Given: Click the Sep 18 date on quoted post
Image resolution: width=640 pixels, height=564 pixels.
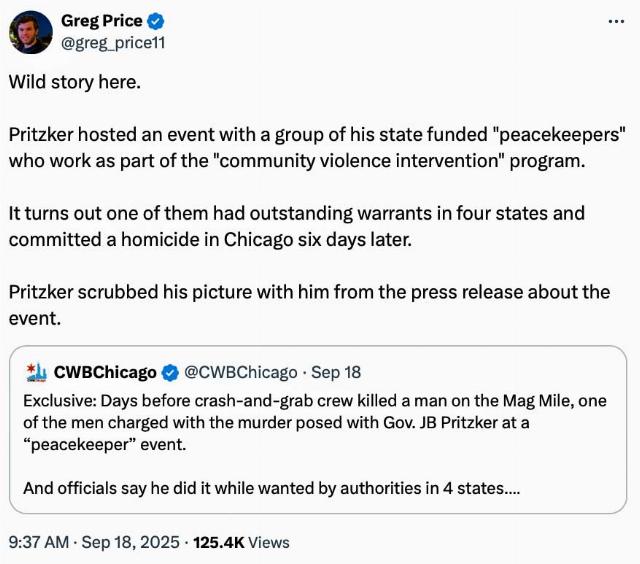Looking at the screenshot, I should tap(336, 372).
